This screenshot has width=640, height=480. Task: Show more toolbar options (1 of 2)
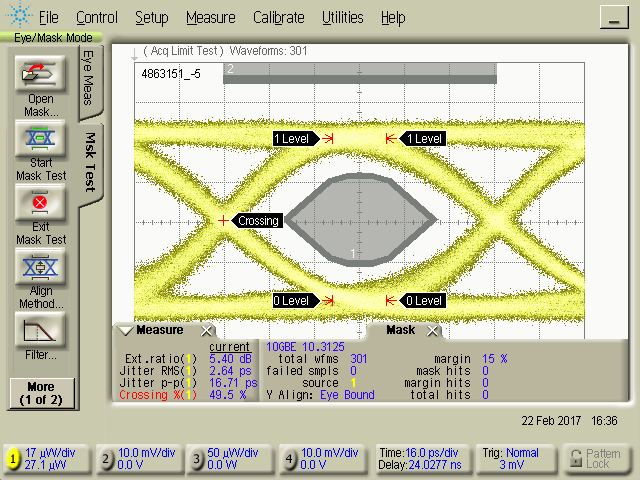[40, 393]
